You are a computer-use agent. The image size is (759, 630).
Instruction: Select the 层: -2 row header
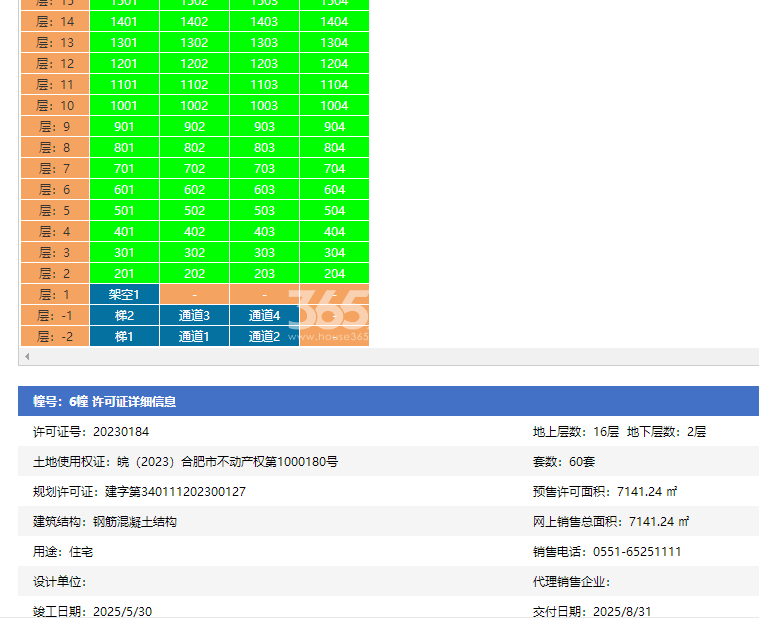pyautogui.click(x=55, y=336)
